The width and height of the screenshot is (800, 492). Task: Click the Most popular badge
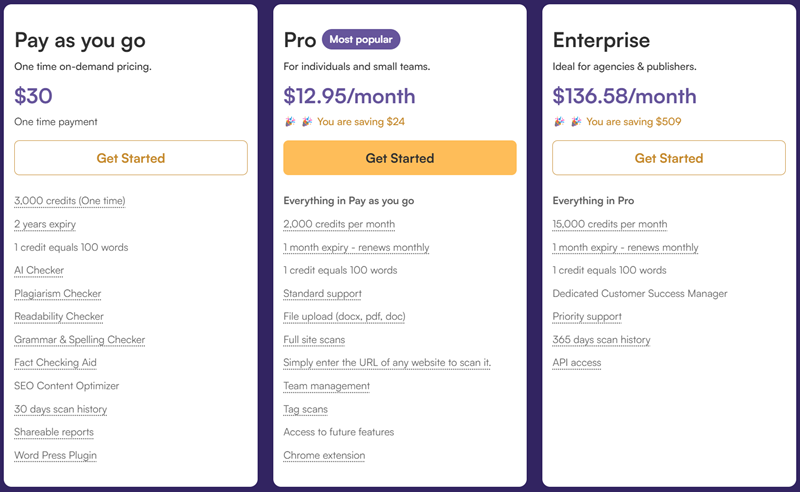pos(361,39)
